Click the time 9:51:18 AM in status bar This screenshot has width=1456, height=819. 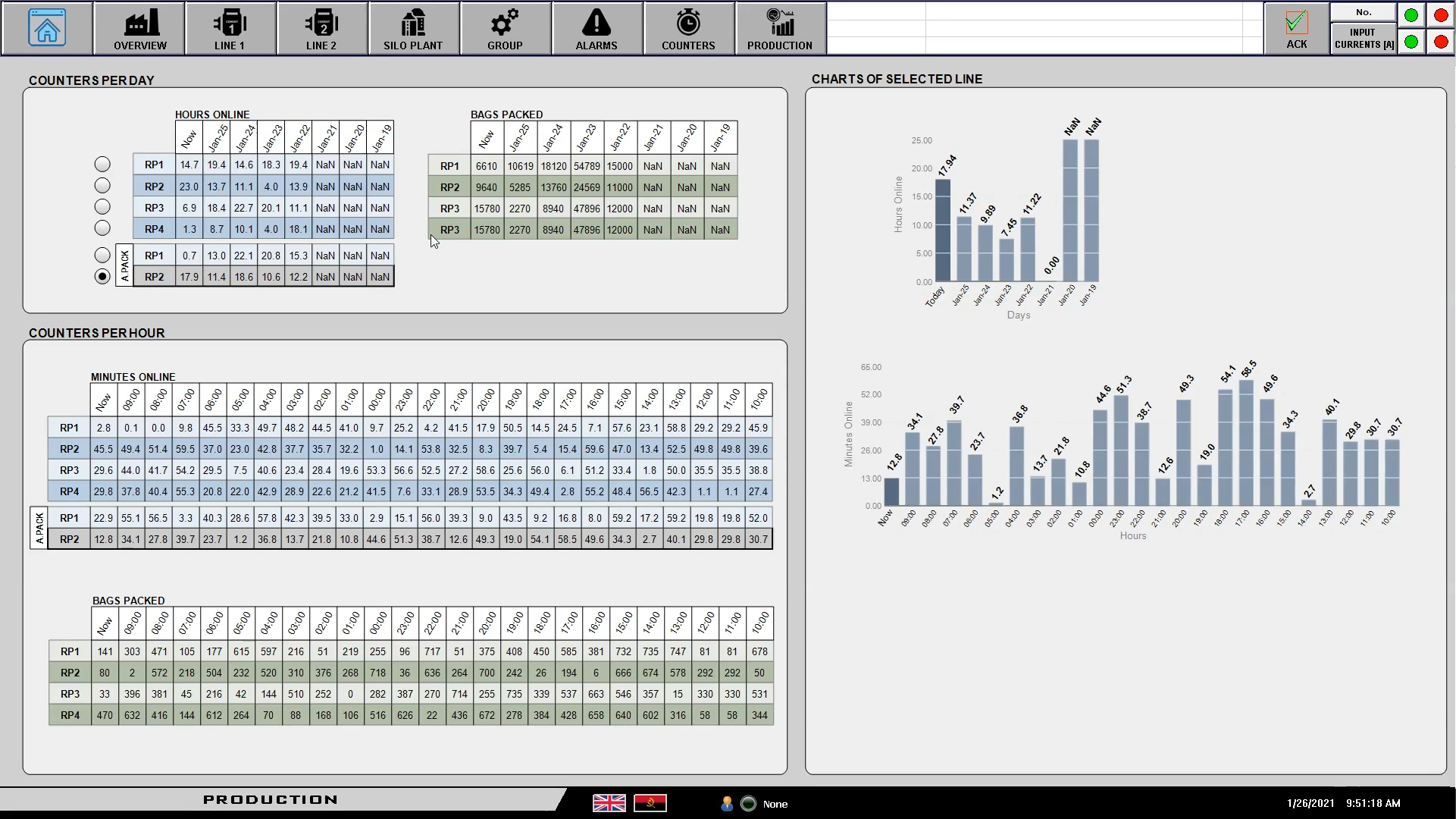coord(1373,803)
